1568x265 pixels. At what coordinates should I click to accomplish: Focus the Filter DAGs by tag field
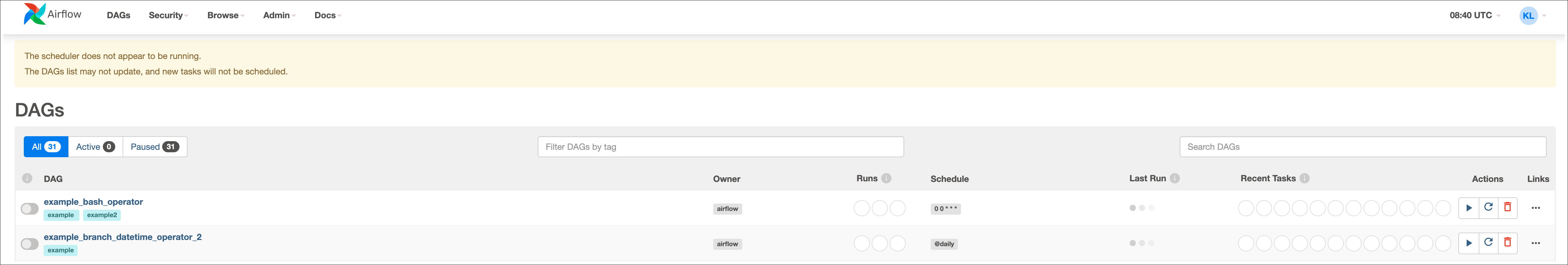coord(721,147)
